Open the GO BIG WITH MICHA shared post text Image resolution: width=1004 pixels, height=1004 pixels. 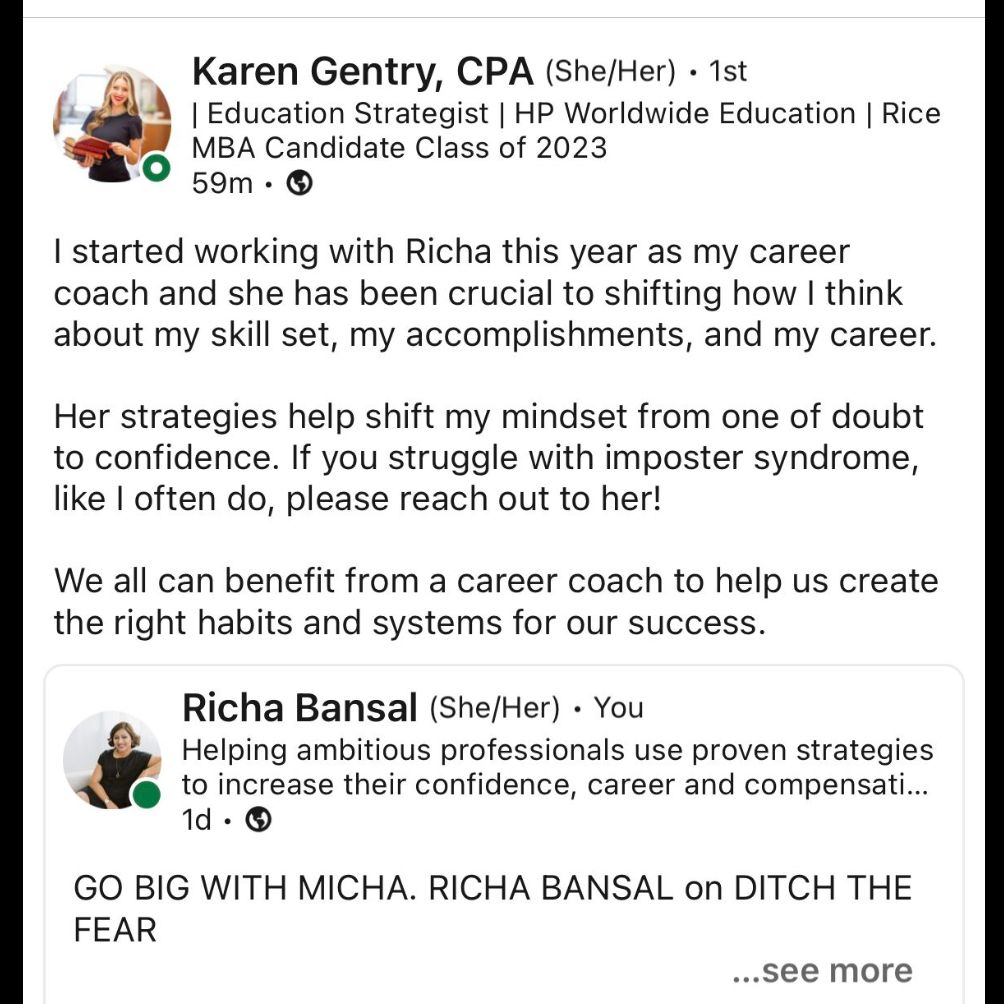tap(492, 909)
